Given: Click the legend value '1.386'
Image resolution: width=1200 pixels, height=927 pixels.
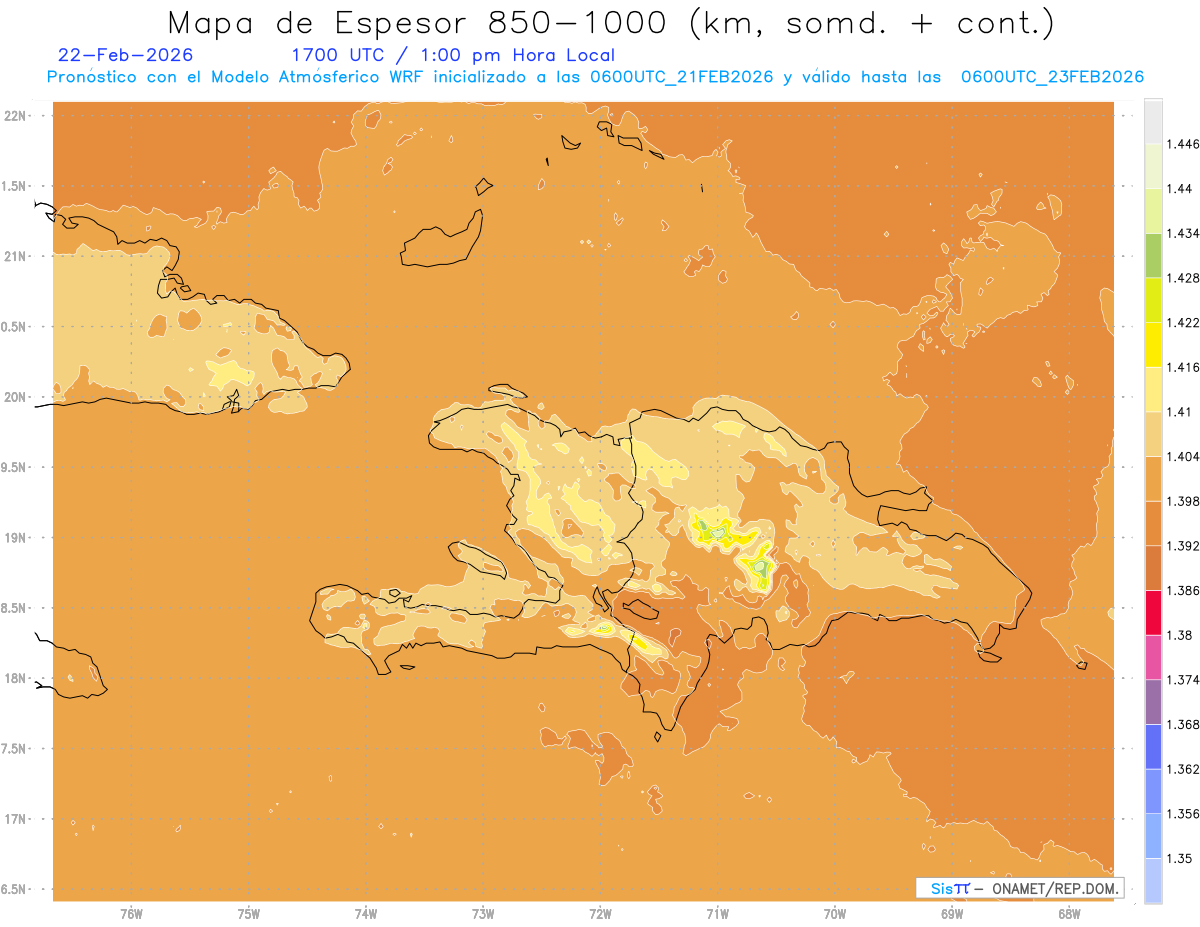Looking at the screenshot, I should click(1183, 590).
